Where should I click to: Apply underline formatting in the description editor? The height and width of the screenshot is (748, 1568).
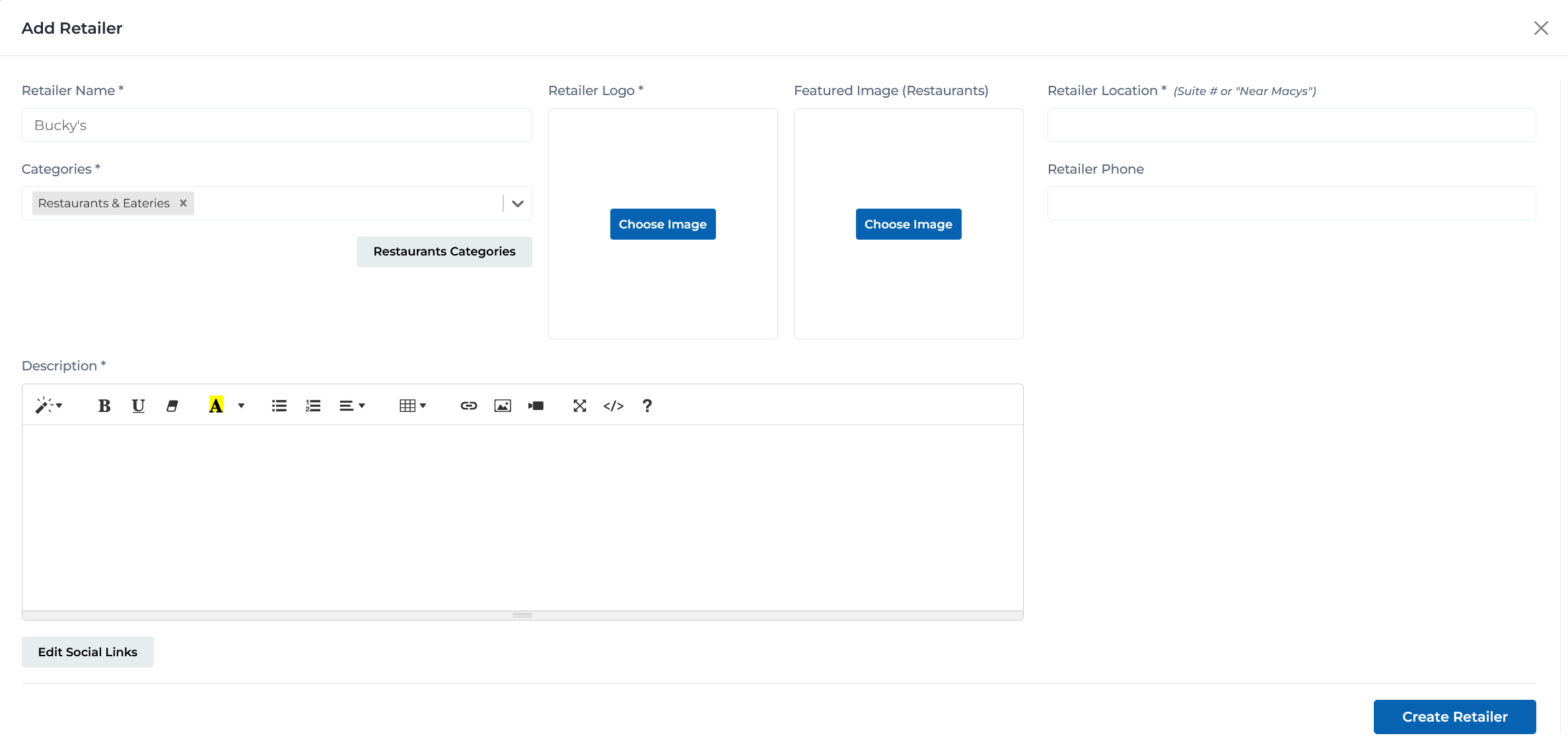click(138, 405)
